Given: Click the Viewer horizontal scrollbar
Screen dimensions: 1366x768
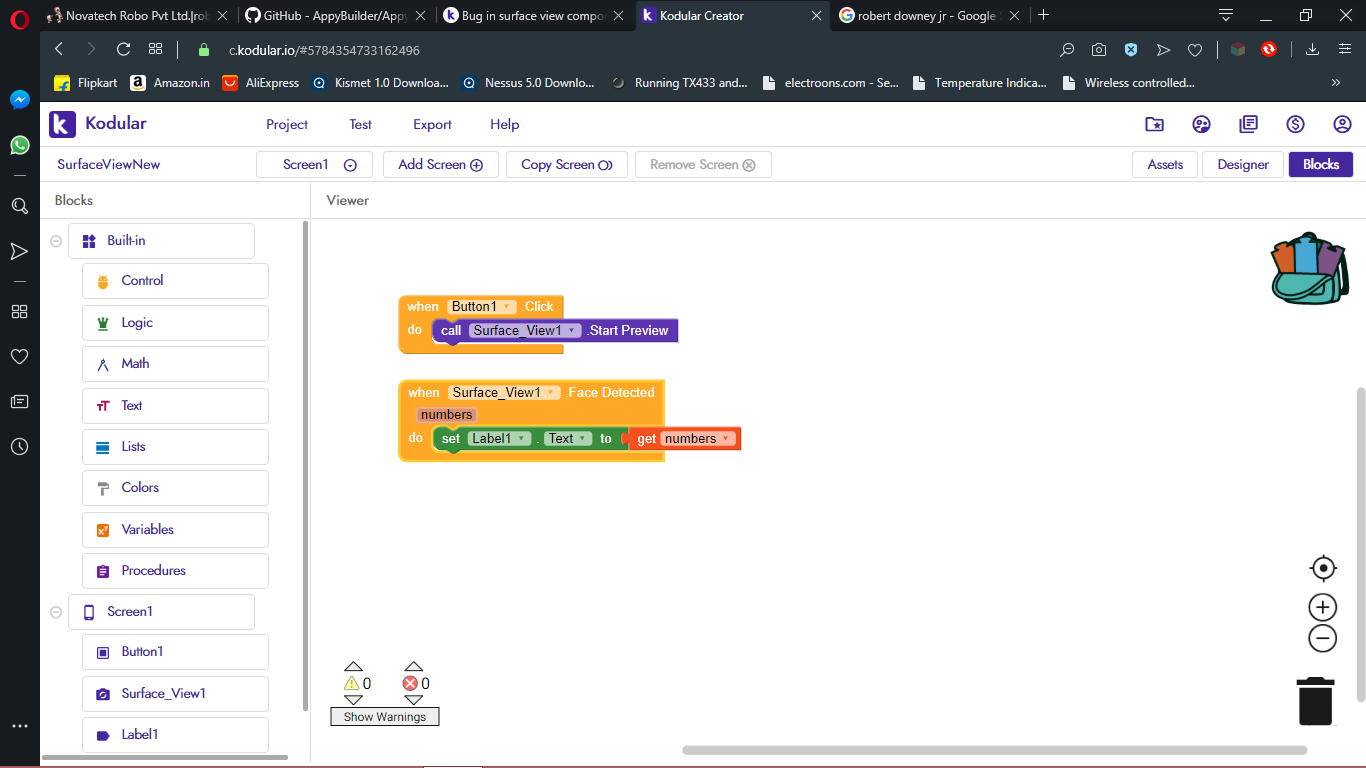Looking at the screenshot, I should coord(995,750).
